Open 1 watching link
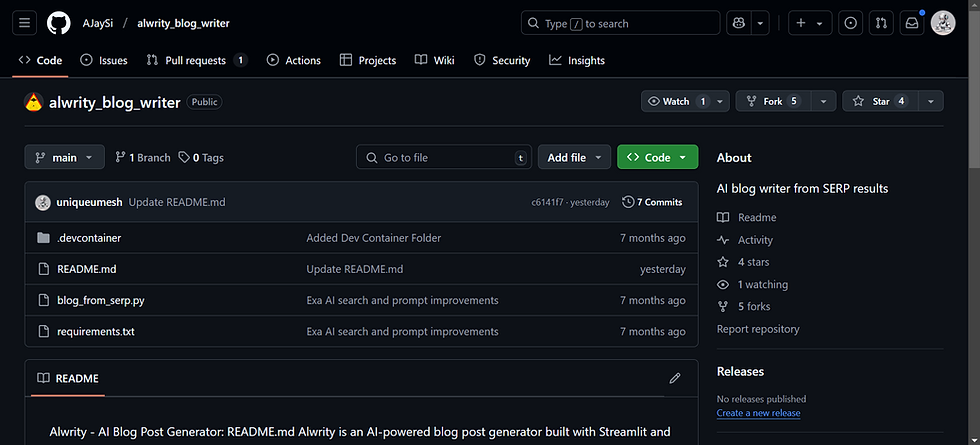980x445 pixels. [752, 284]
